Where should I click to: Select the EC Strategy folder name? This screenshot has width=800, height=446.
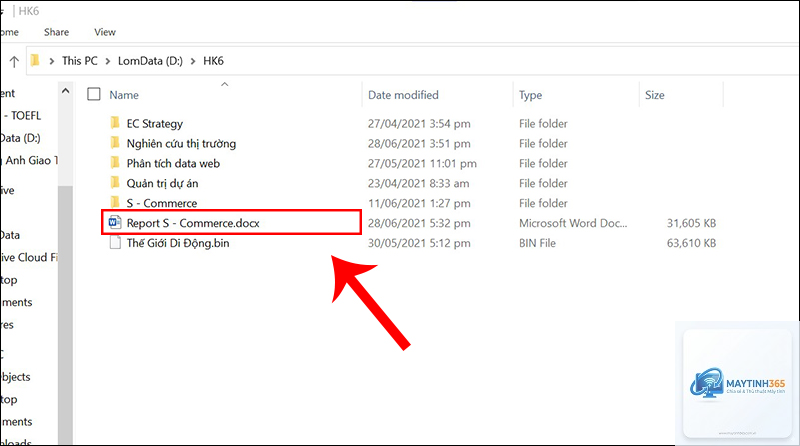tap(155, 123)
